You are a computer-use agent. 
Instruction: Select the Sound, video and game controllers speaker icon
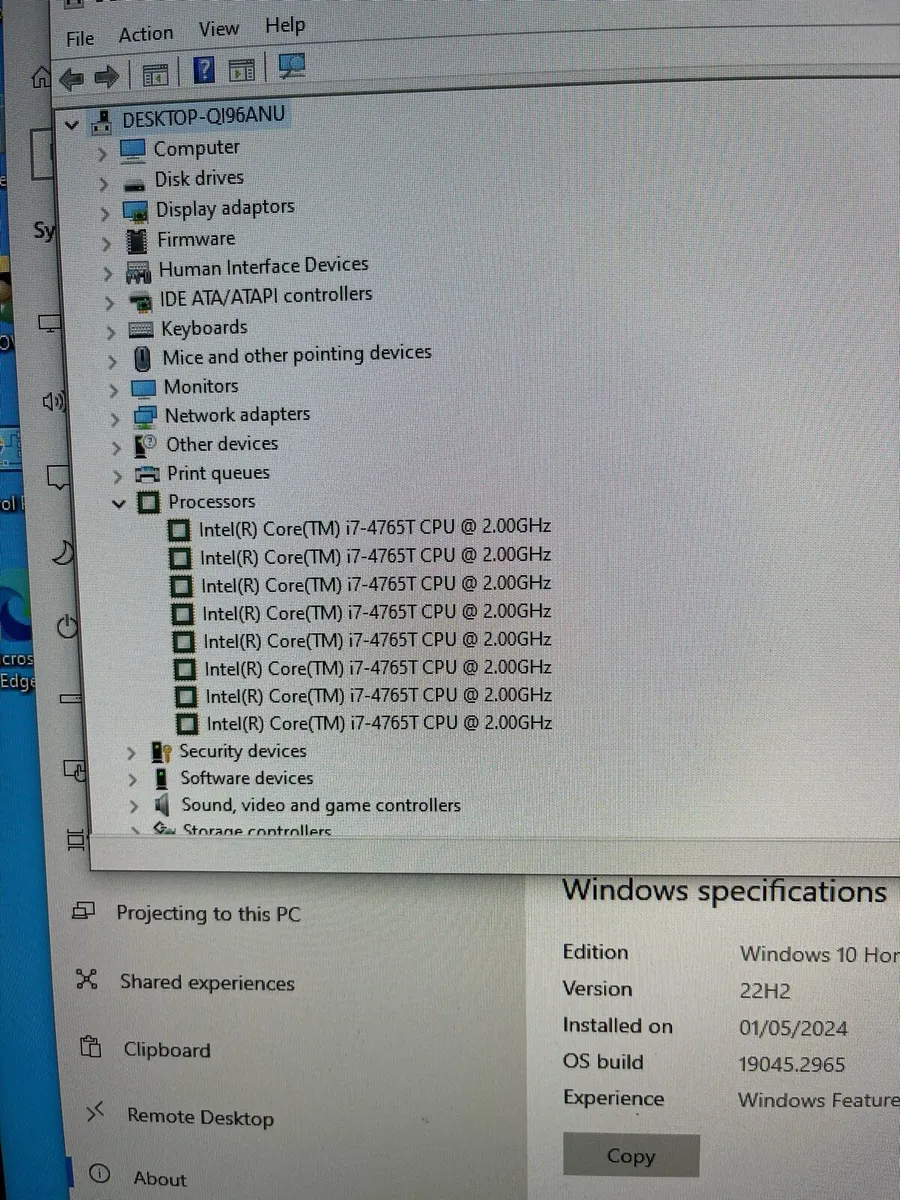tap(163, 806)
